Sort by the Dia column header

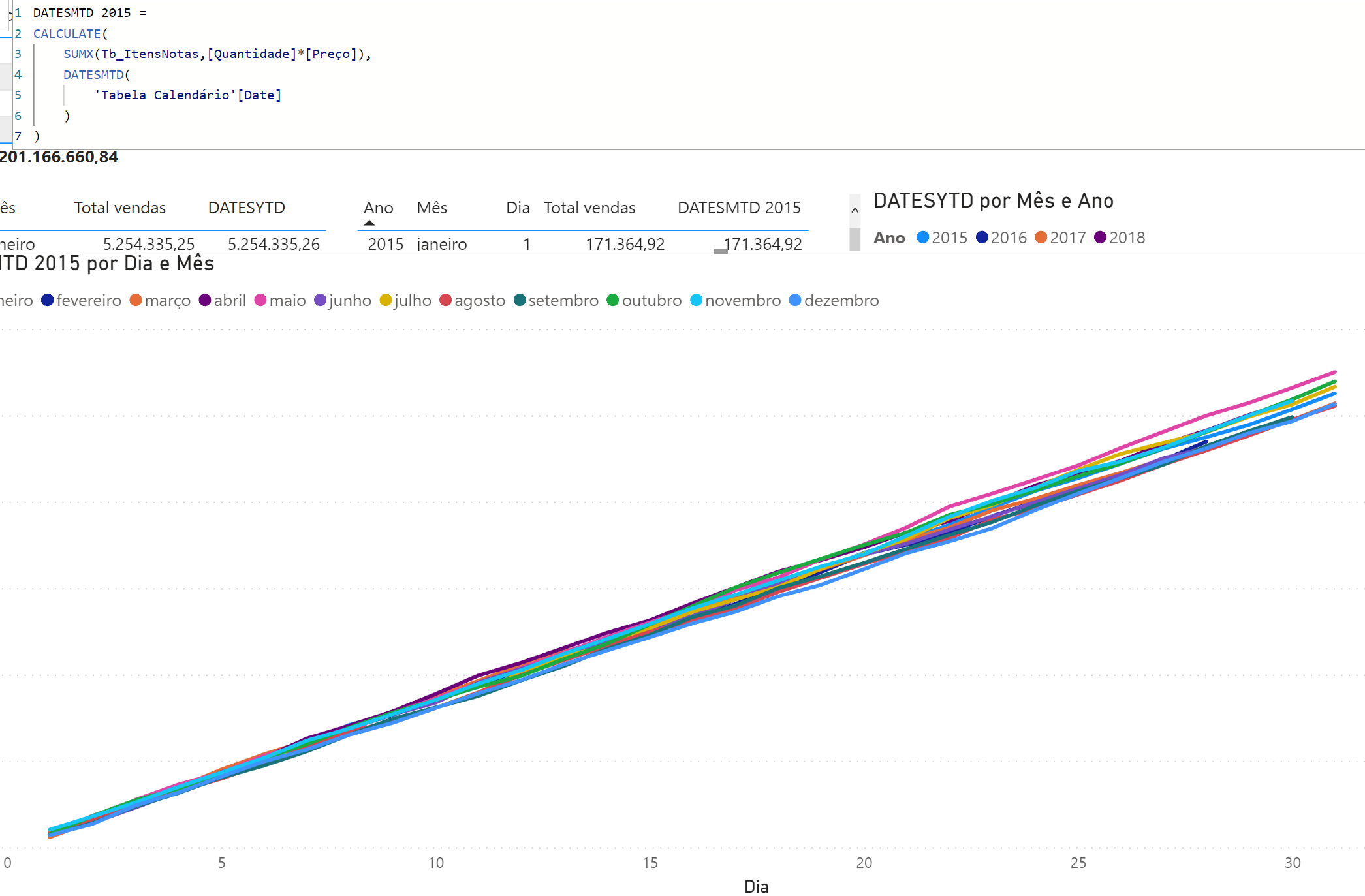click(x=518, y=208)
